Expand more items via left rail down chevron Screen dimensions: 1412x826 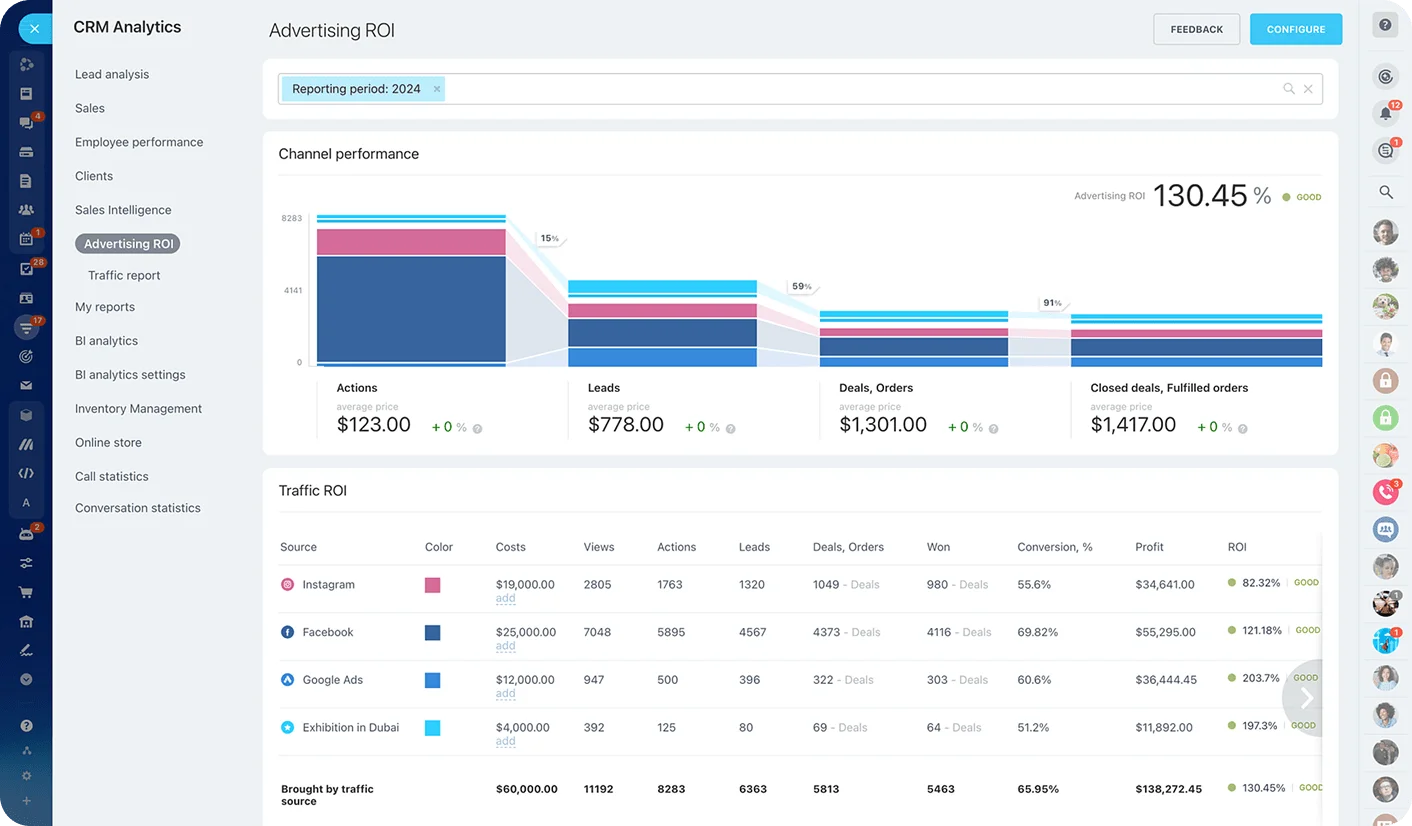[26, 679]
